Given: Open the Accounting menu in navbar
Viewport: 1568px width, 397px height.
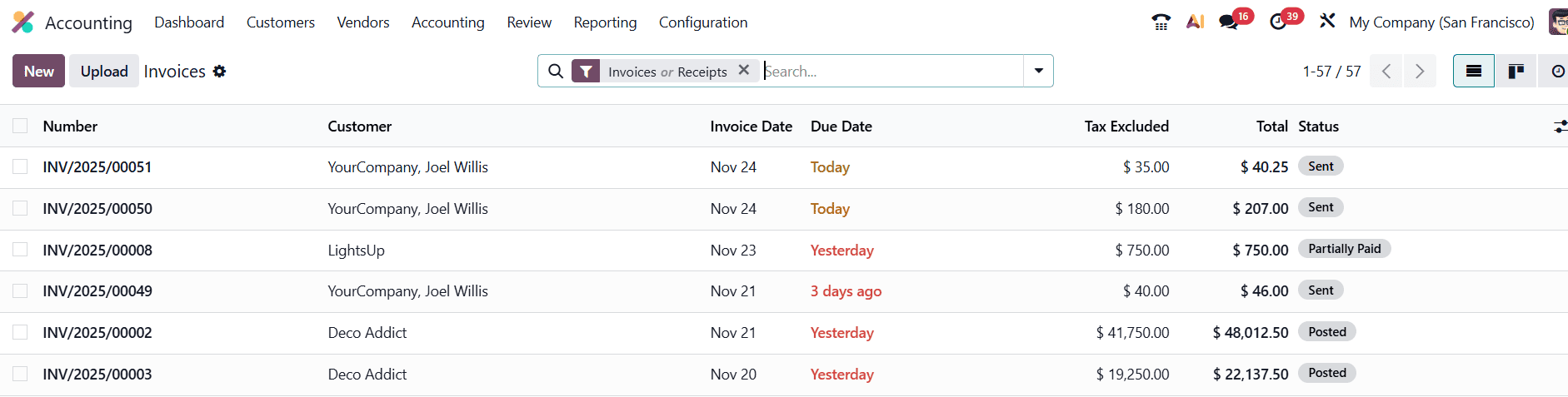Looking at the screenshot, I should pyautogui.click(x=448, y=22).
